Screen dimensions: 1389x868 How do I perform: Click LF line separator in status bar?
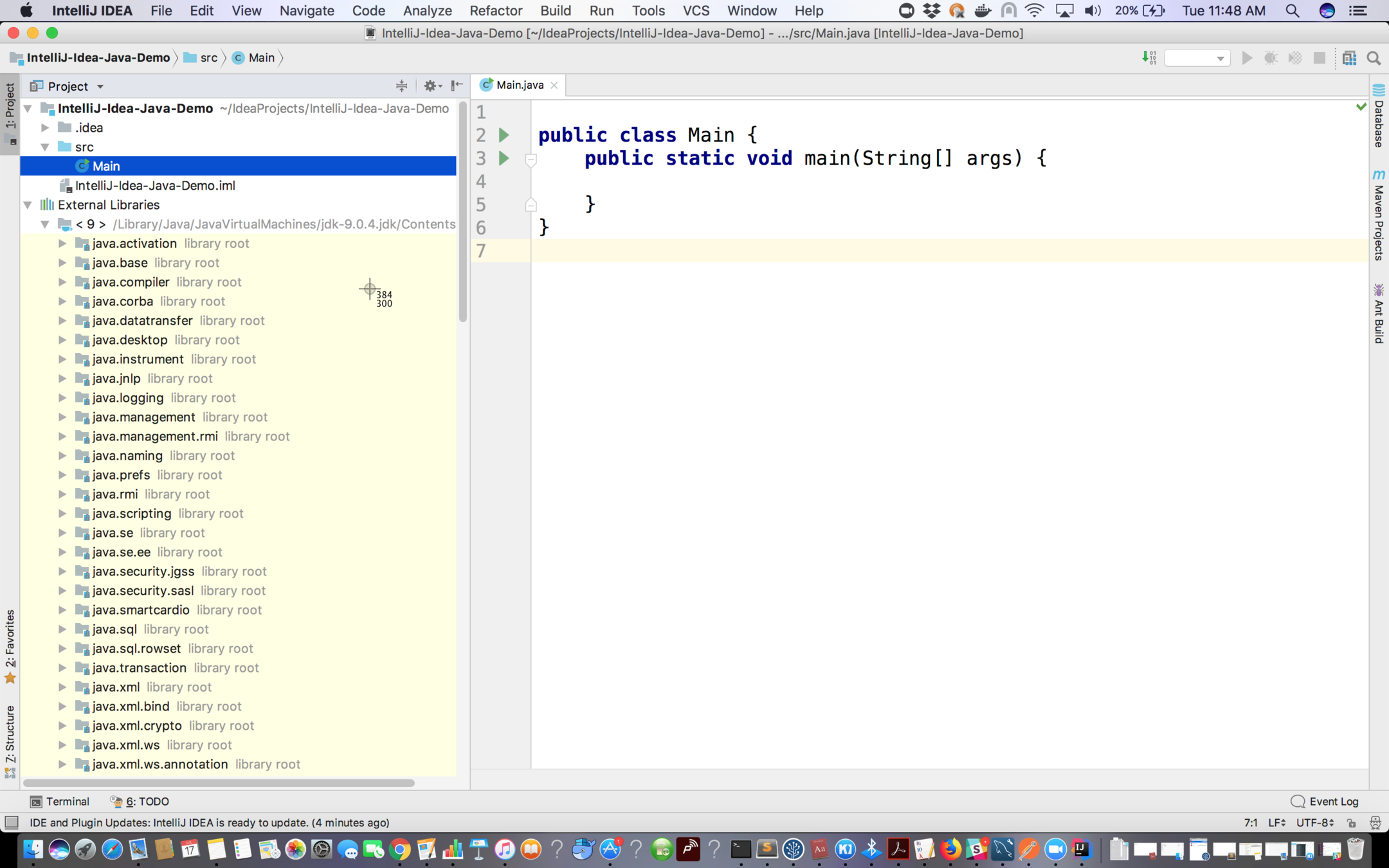tap(1276, 822)
